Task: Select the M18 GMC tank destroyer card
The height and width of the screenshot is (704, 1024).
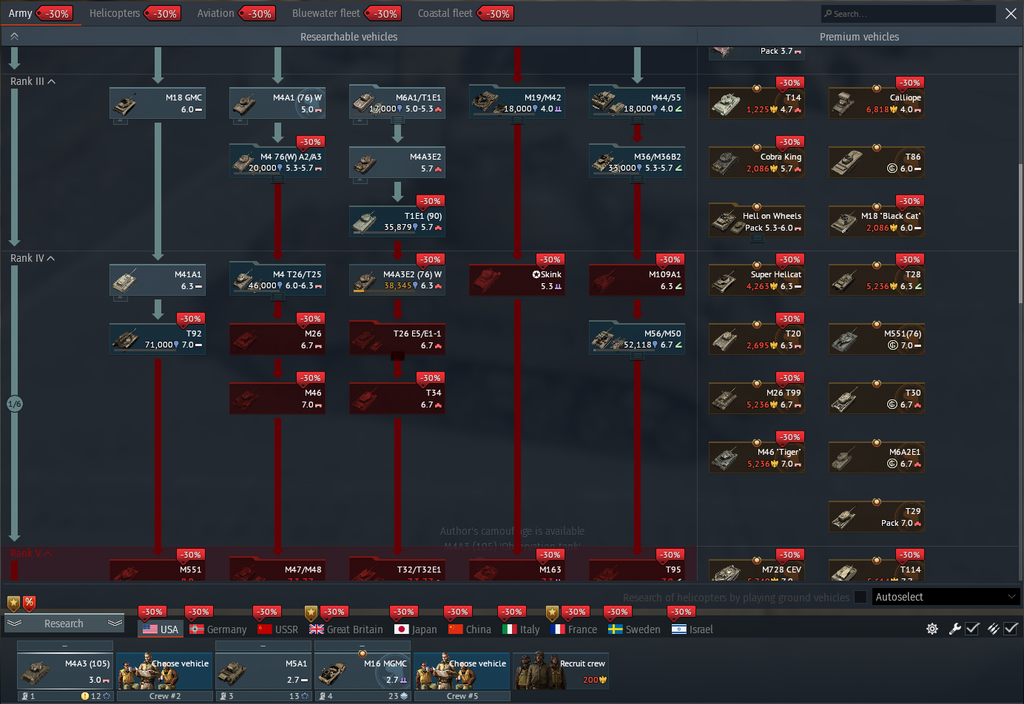Action: pyautogui.click(x=157, y=103)
